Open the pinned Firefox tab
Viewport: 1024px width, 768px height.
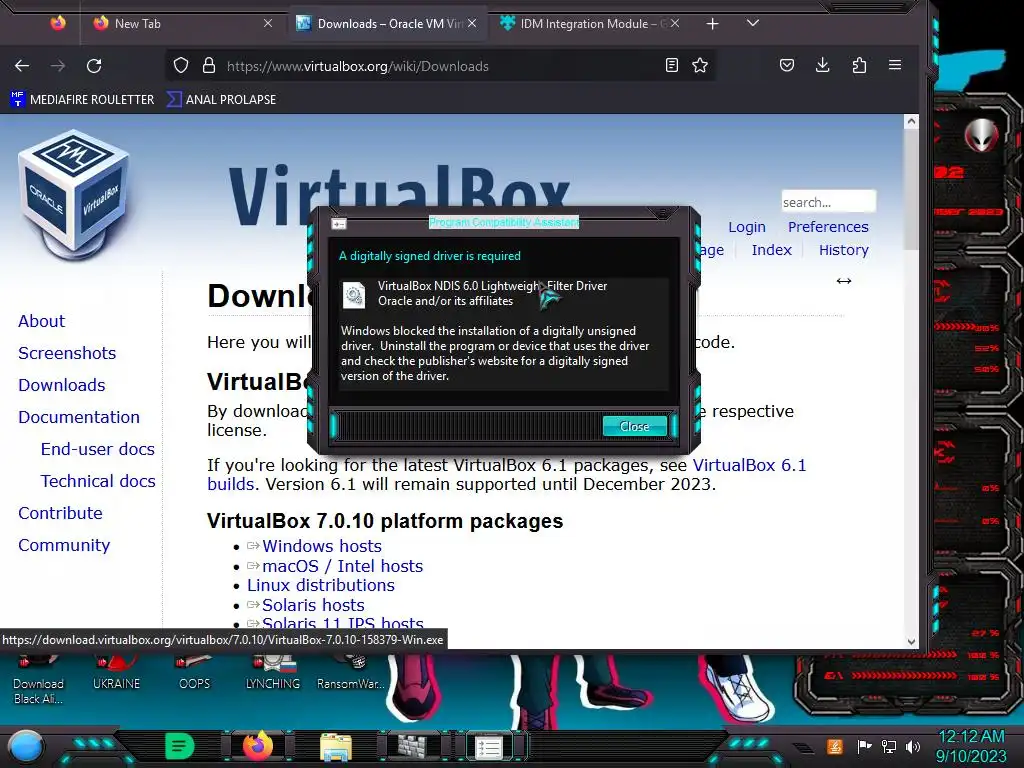pyautogui.click(x=58, y=24)
